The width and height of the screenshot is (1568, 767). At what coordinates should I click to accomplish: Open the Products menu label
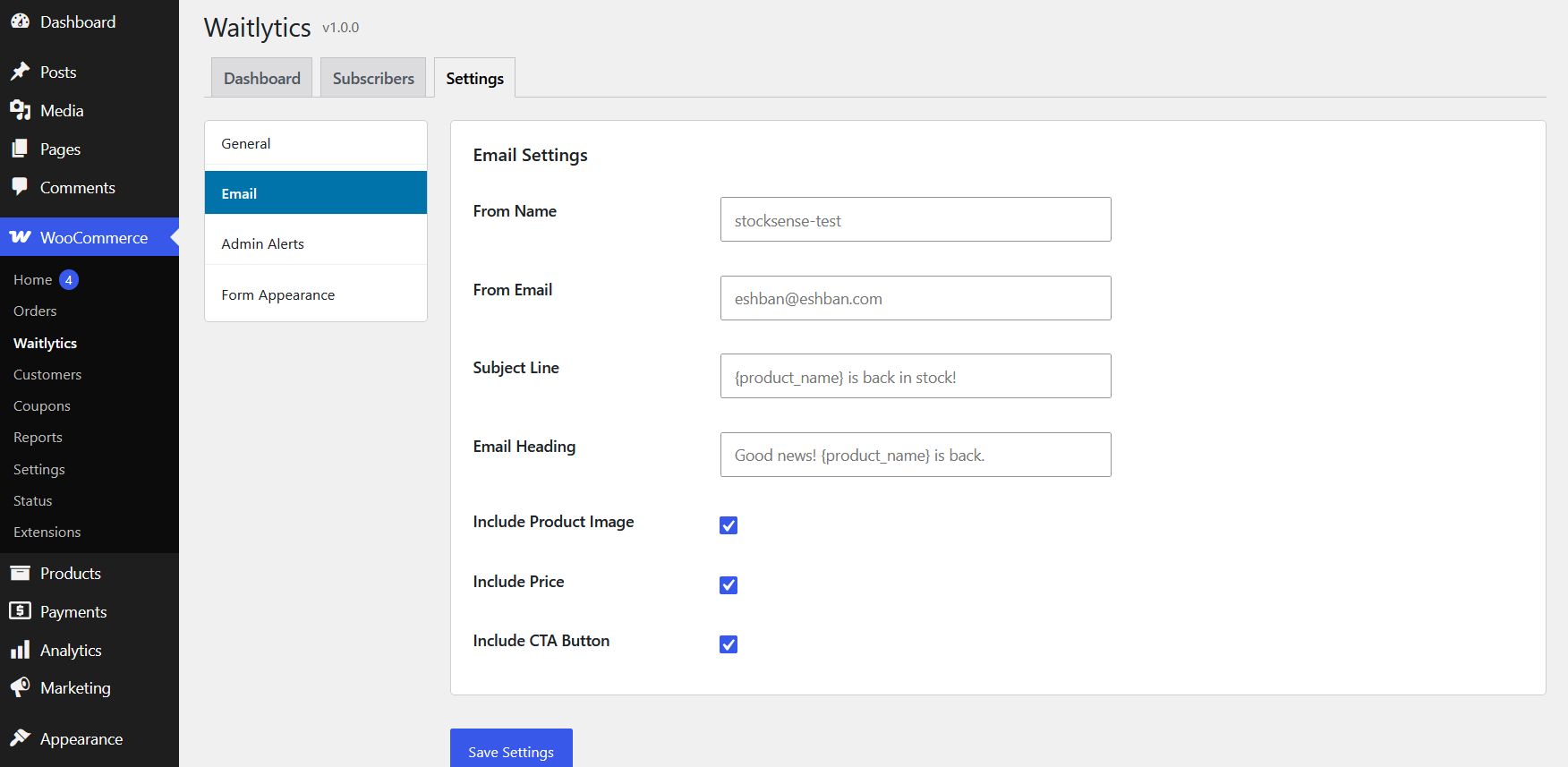tap(71, 573)
